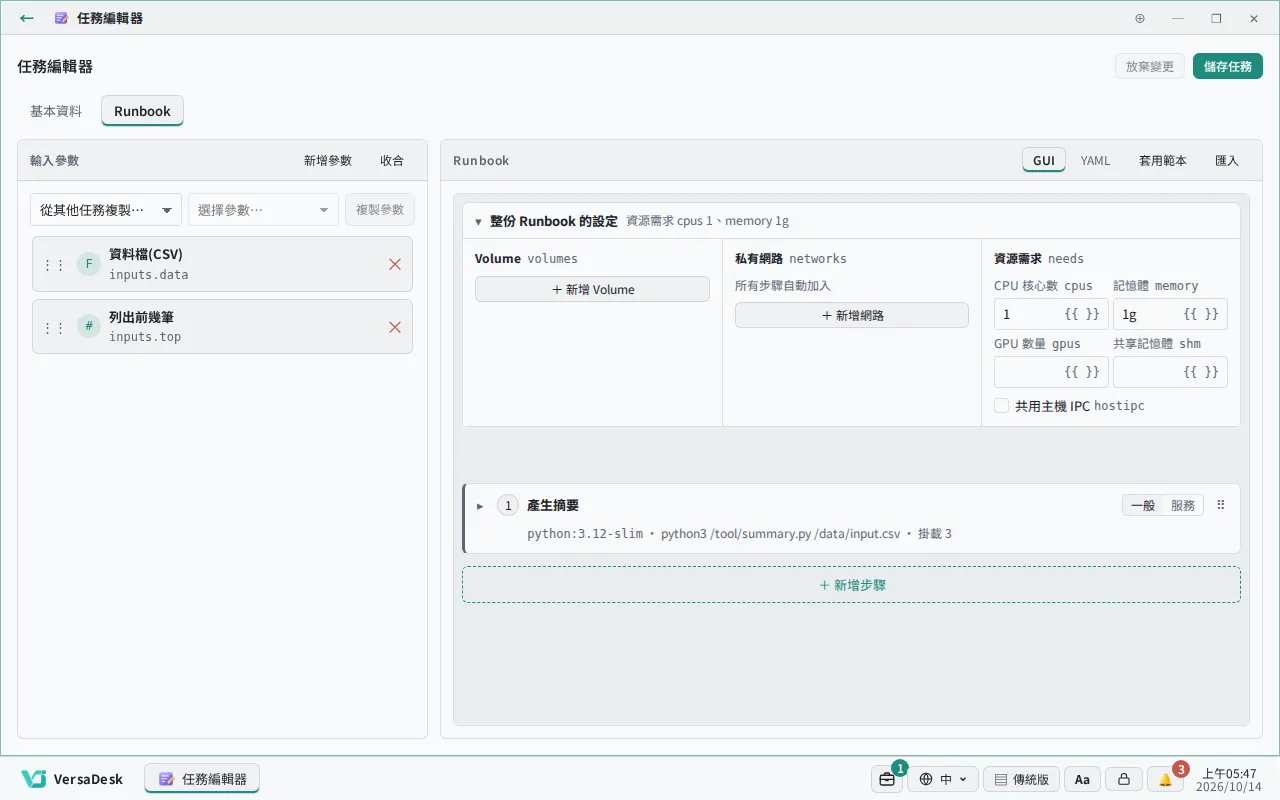Toggle 傳統版 classic mode in taskbar

tap(1021, 779)
